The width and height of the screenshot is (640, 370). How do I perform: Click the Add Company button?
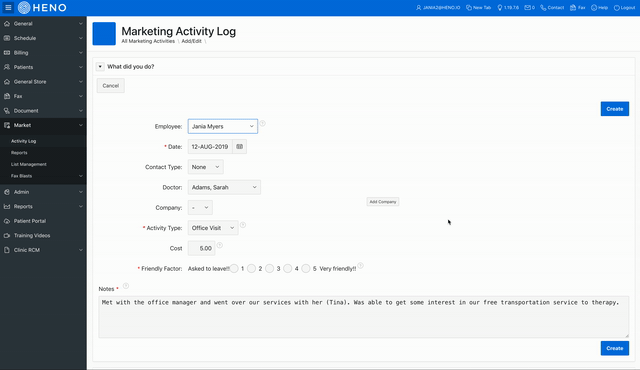(383, 202)
